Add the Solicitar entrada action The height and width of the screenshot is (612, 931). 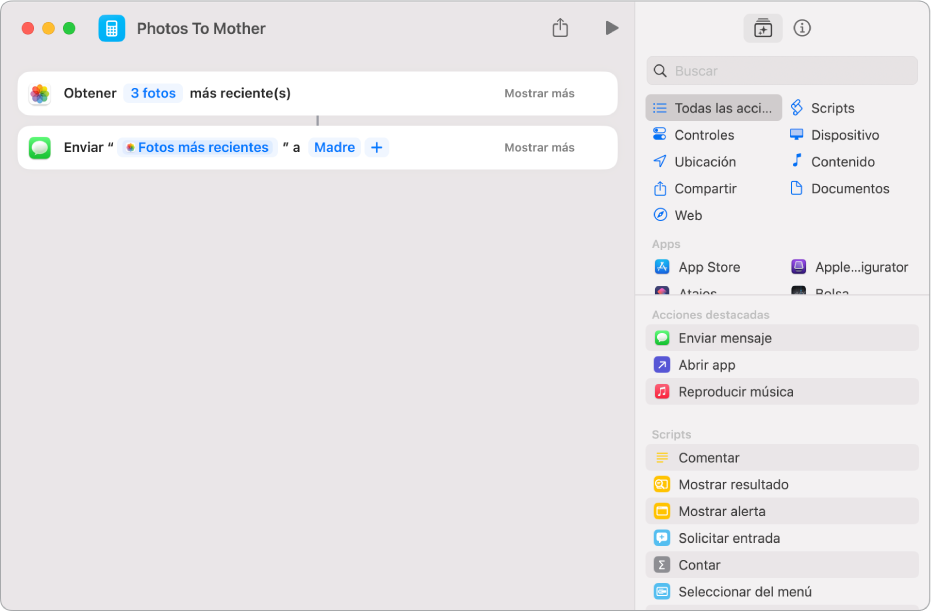782,538
